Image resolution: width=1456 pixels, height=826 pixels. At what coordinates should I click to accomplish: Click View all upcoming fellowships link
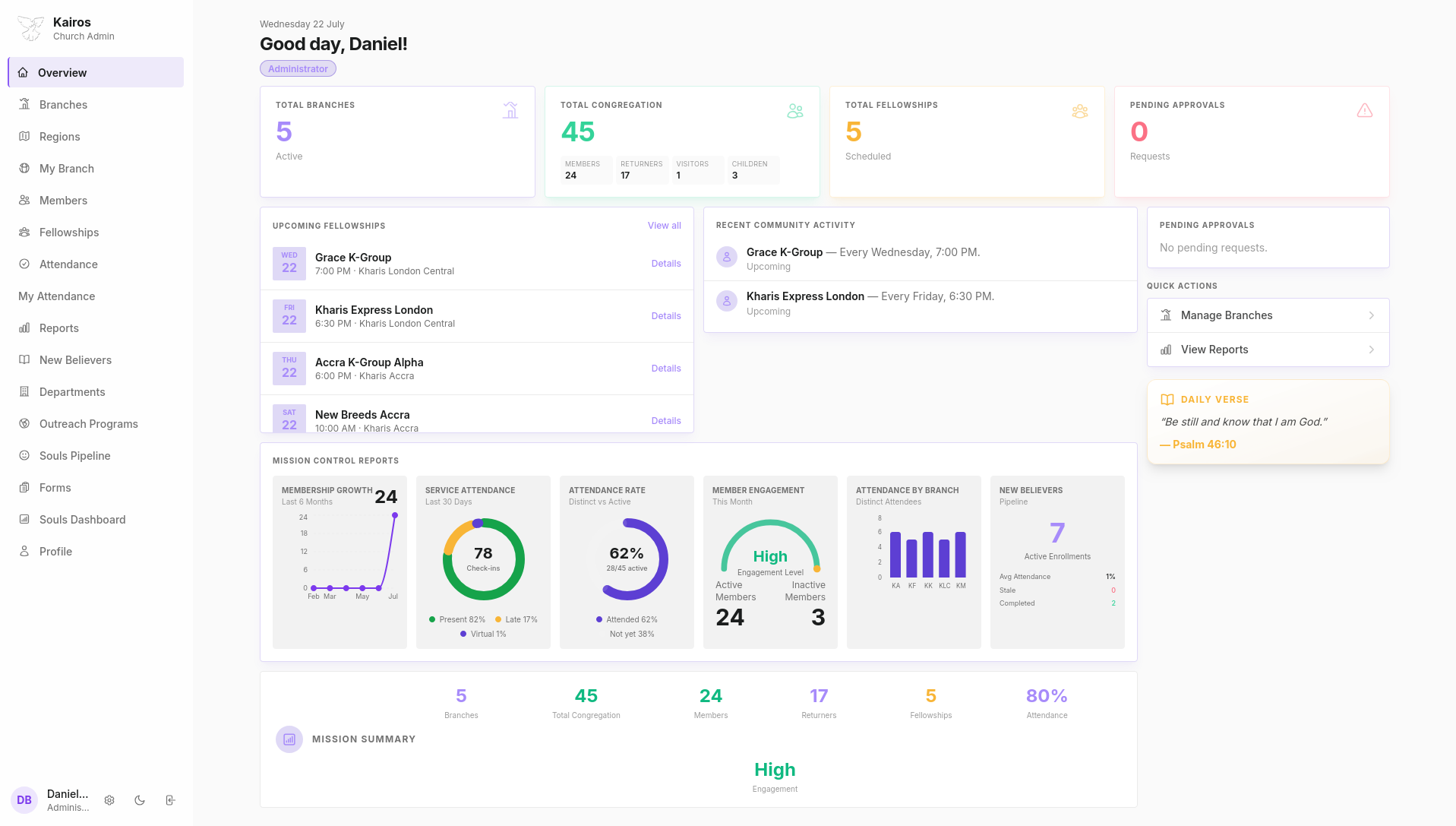pyautogui.click(x=664, y=226)
